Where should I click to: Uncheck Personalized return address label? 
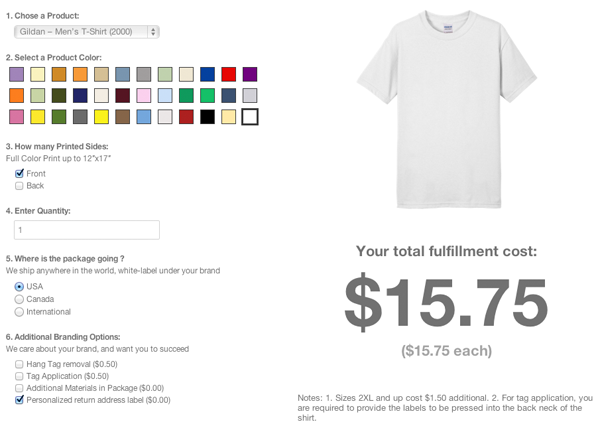click(x=20, y=400)
